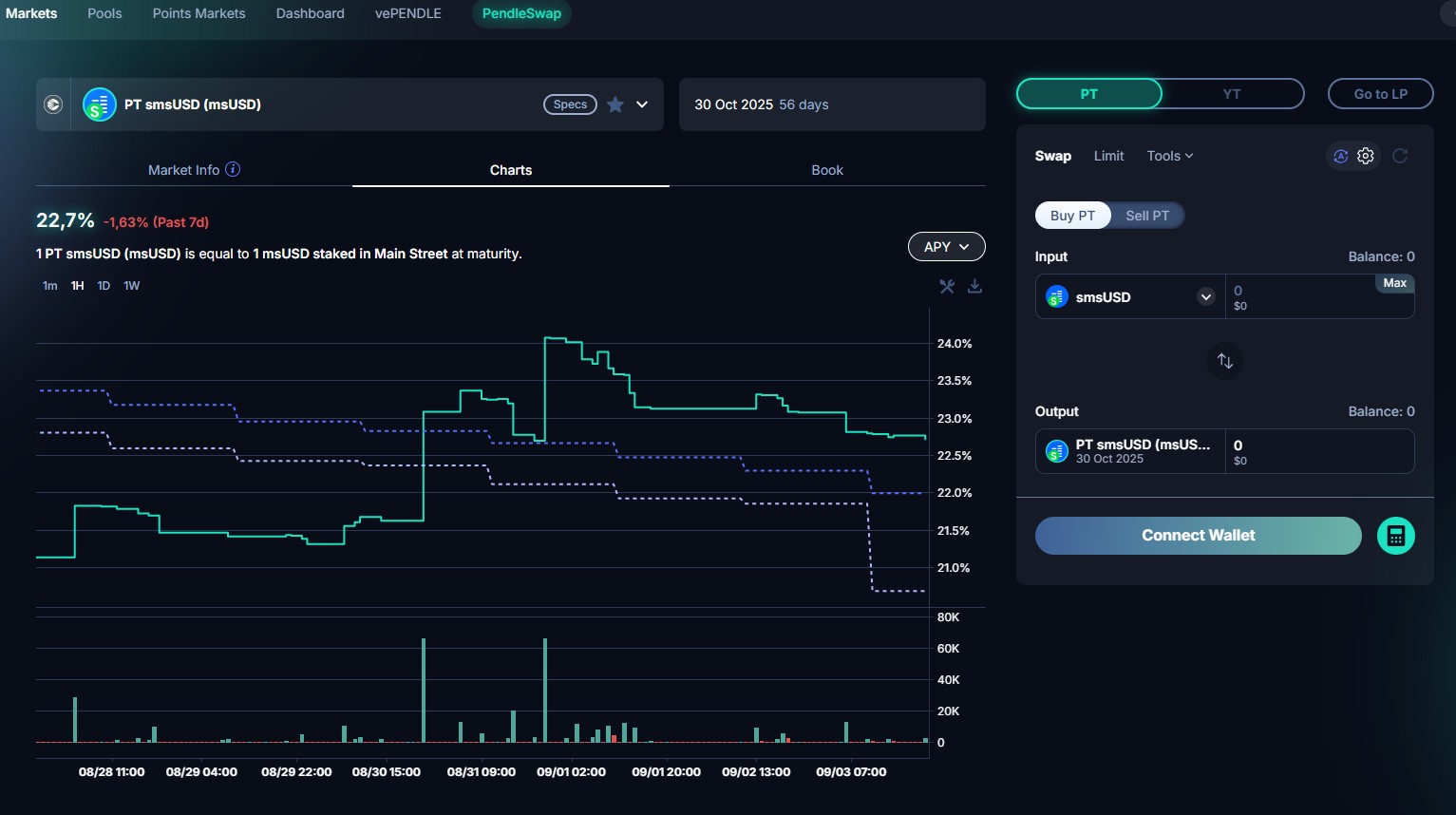Switch to PT side toggle
This screenshot has height=815, width=1456.
click(1089, 94)
